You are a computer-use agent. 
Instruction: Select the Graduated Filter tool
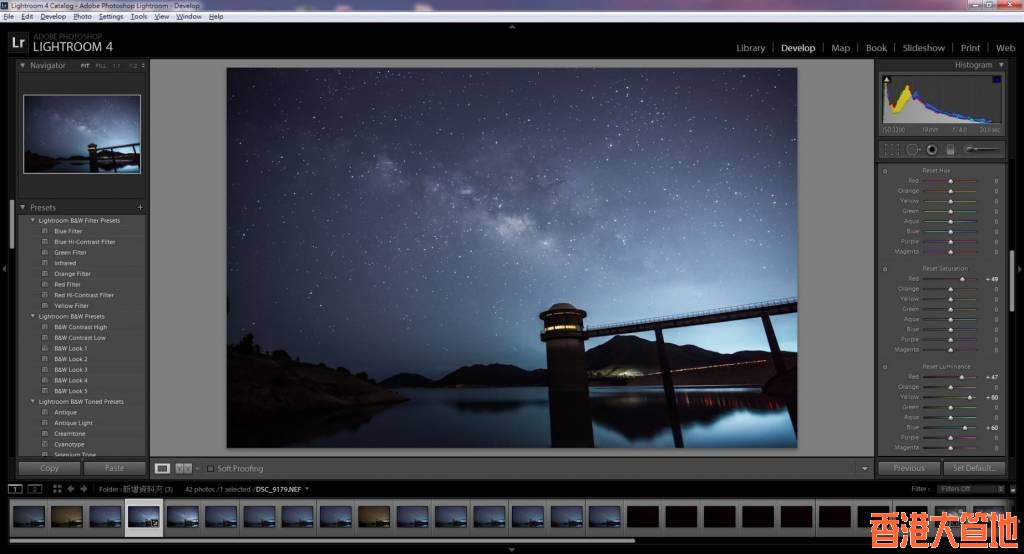tap(950, 150)
